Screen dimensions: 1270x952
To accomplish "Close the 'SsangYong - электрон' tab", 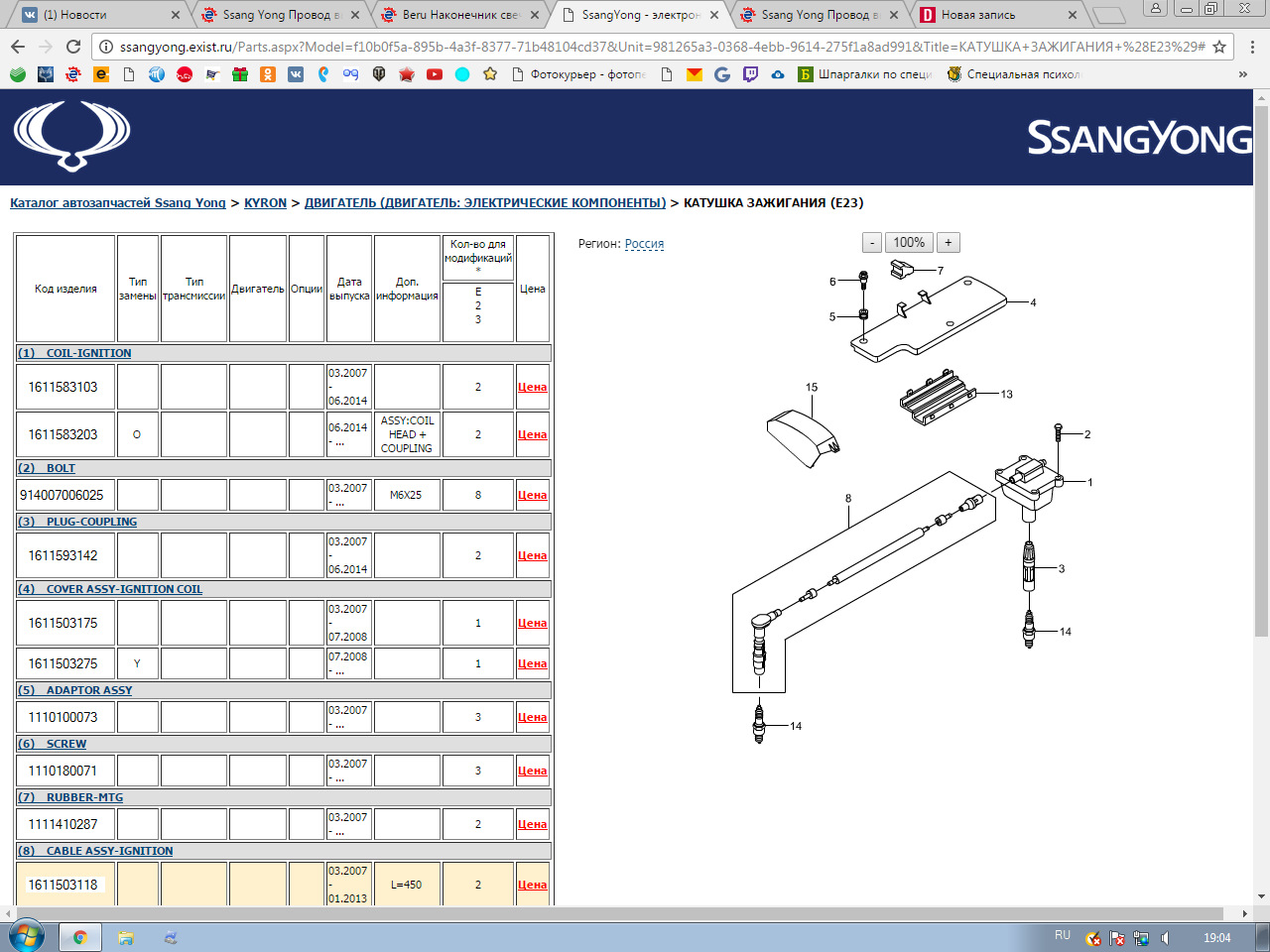I will (714, 15).
